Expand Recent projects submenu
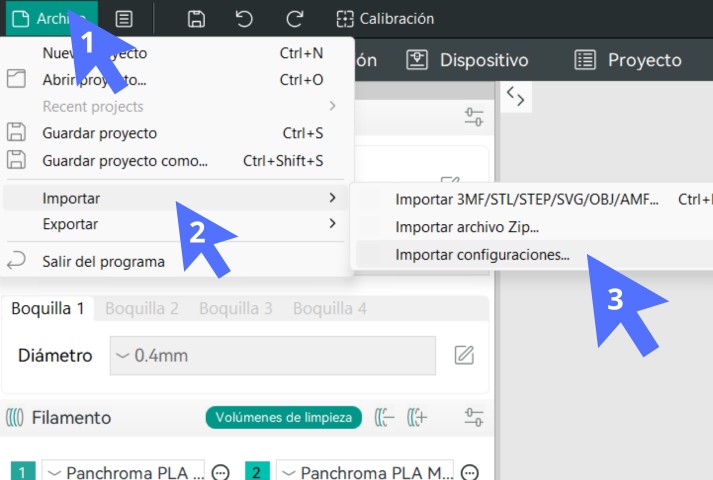This screenshot has height=480, width=713. coord(176,106)
